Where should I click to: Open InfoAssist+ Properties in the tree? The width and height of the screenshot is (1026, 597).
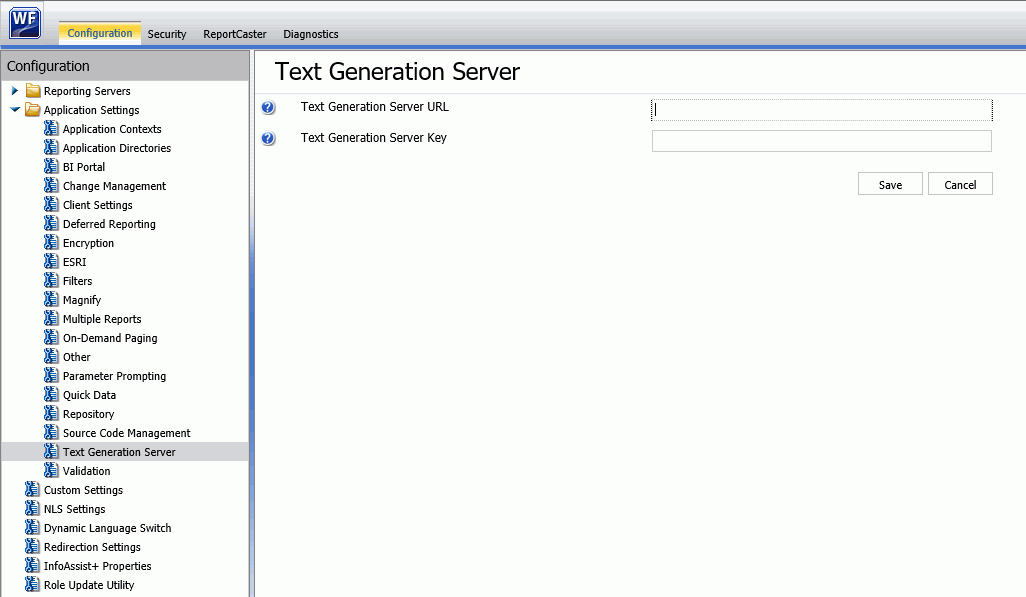click(97, 566)
